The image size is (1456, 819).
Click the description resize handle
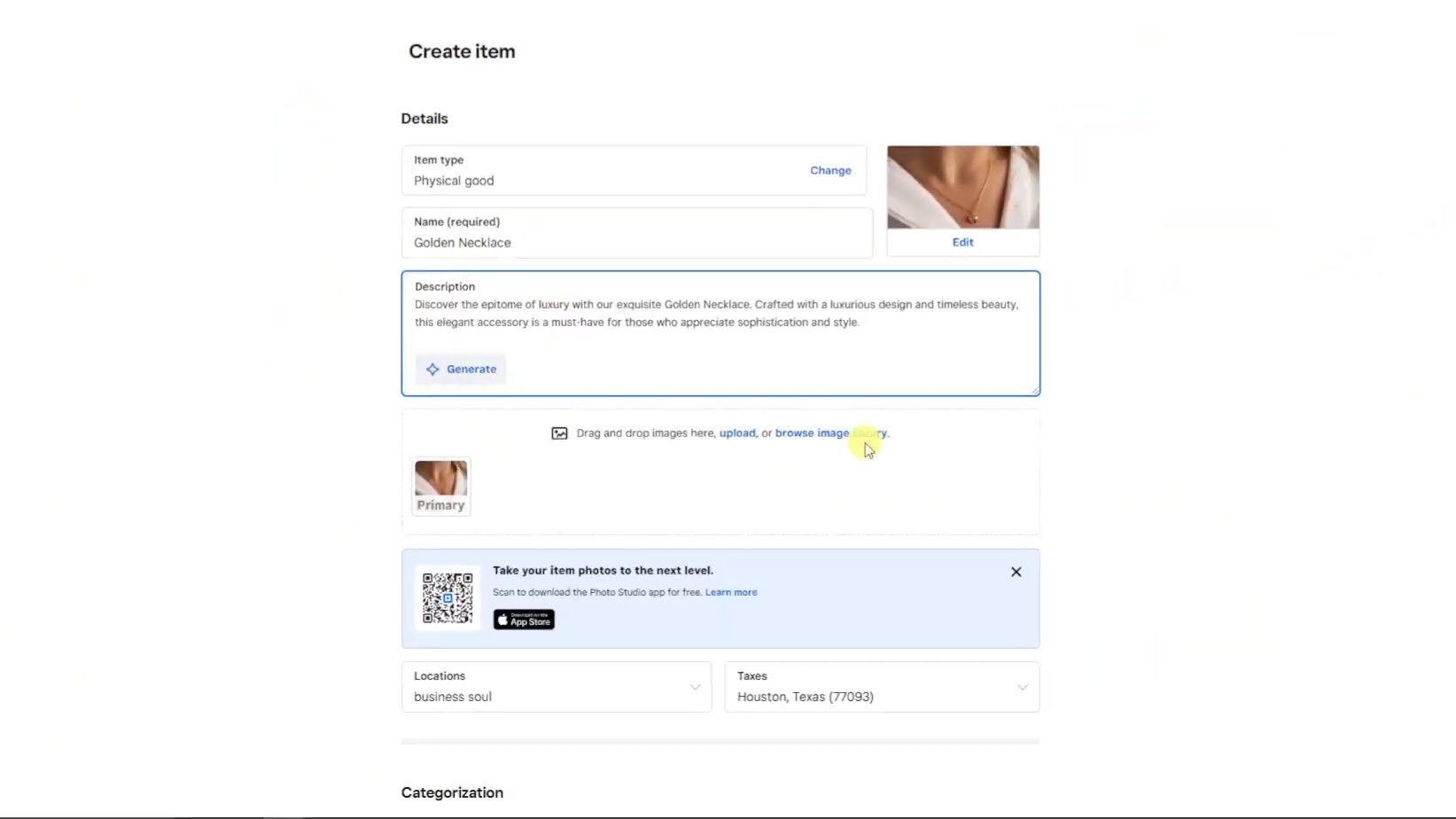click(1034, 390)
